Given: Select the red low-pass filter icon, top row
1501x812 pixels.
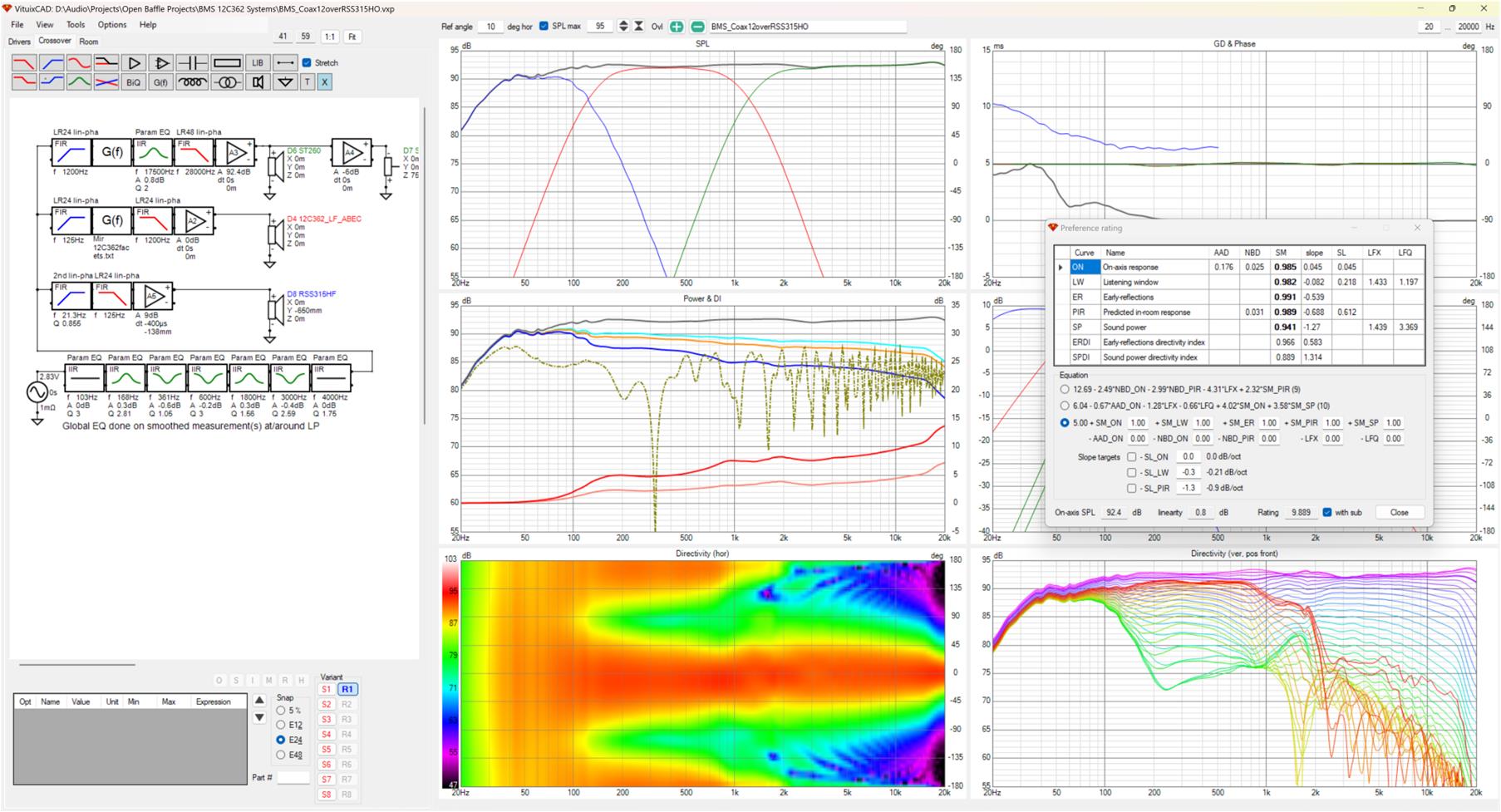Looking at the screenshot, I should click(24, 63).
